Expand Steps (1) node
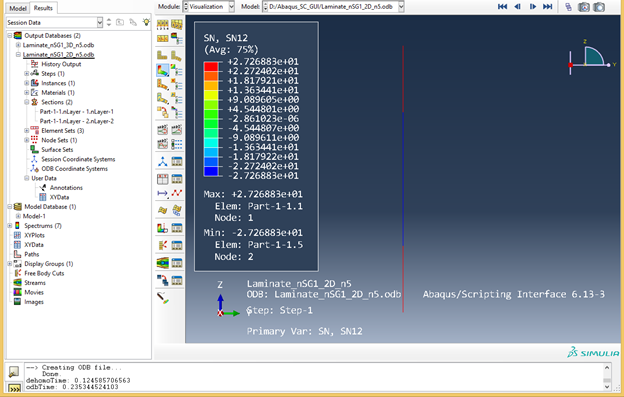 pos(26,74)
